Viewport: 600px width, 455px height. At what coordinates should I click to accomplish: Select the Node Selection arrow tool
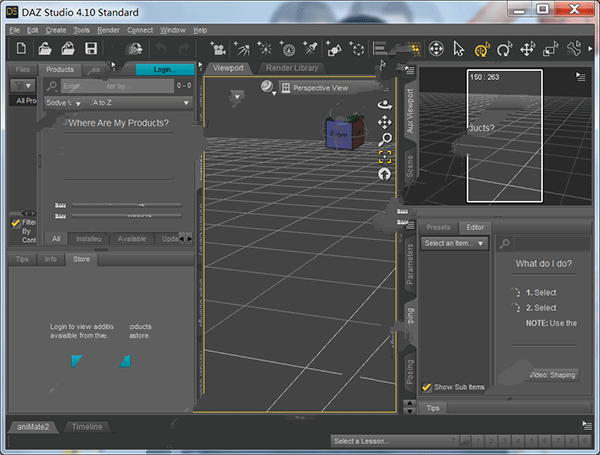click(x=458, y=49)
